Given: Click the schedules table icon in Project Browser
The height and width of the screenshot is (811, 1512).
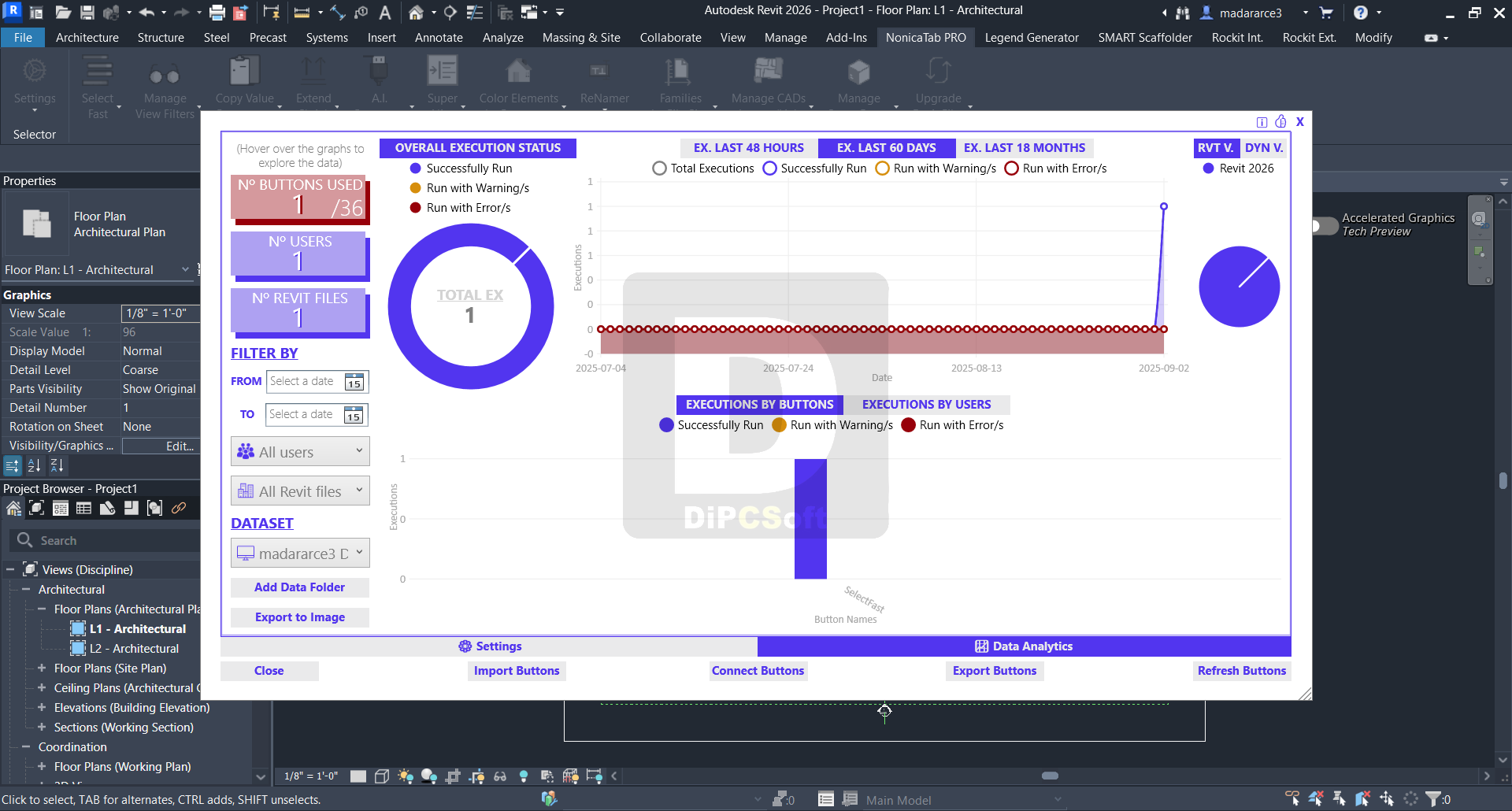Looking at the screenshot, I should point(84,508).
